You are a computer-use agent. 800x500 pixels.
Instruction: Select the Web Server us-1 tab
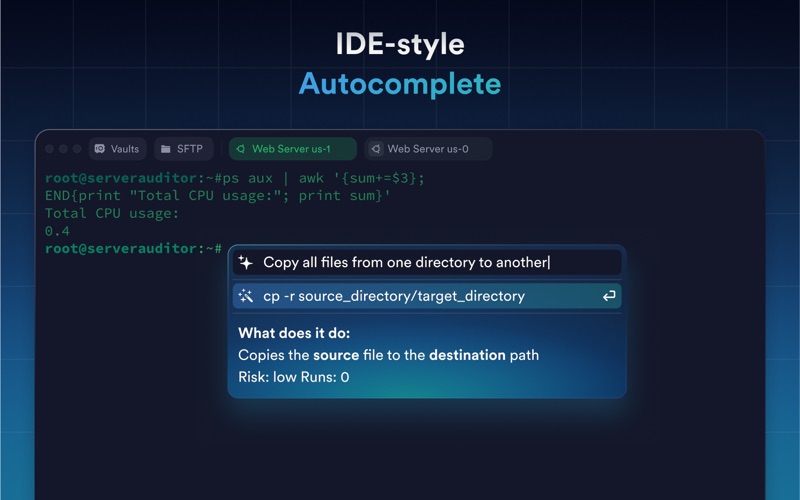(x=293, y=149)
